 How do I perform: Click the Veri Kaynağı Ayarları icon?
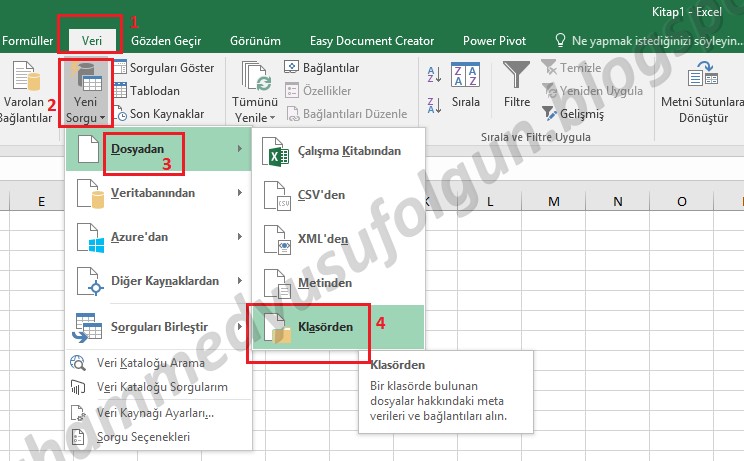coord(78,413)
